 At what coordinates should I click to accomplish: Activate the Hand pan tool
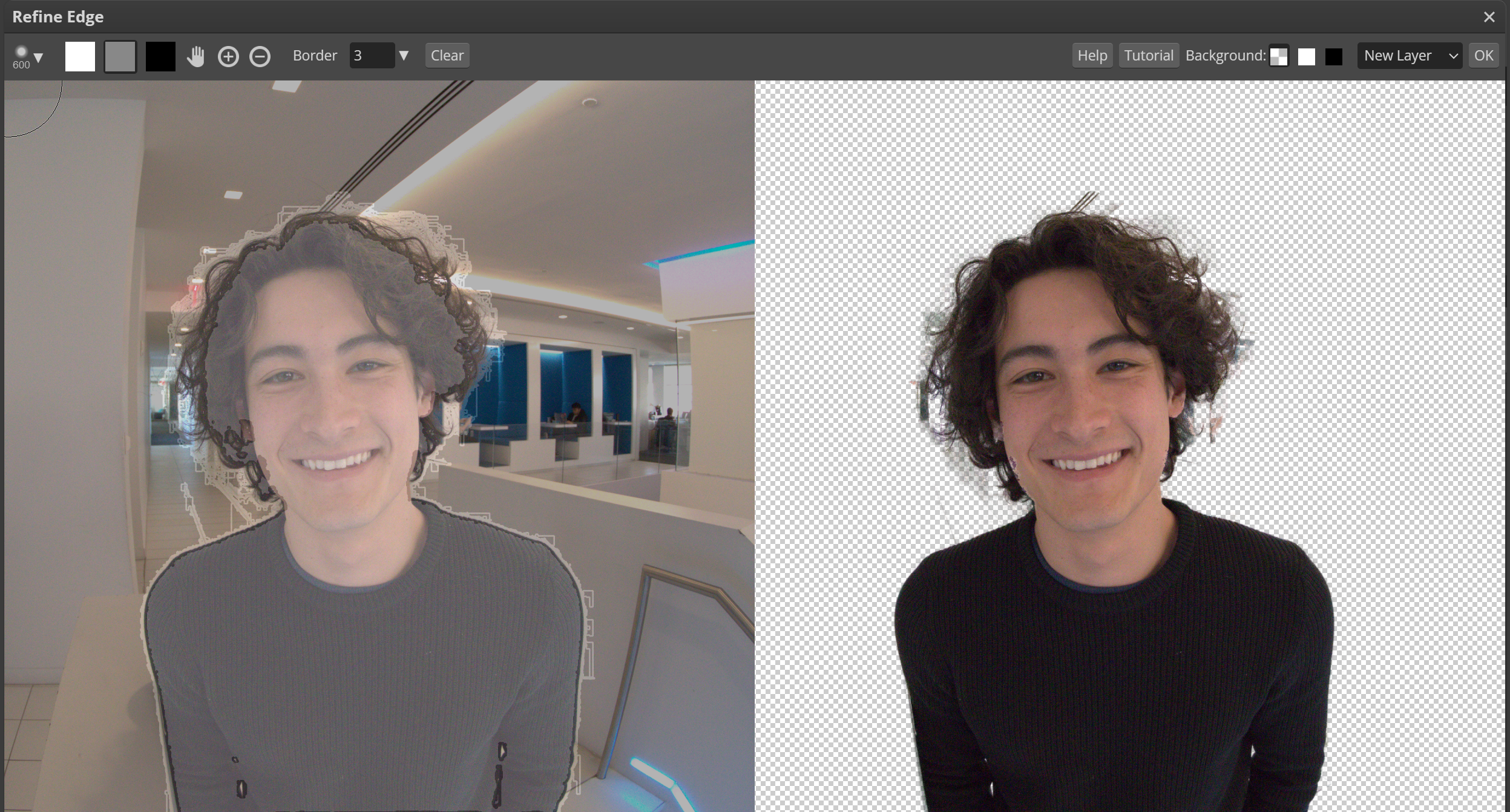[x=195, y=56]
